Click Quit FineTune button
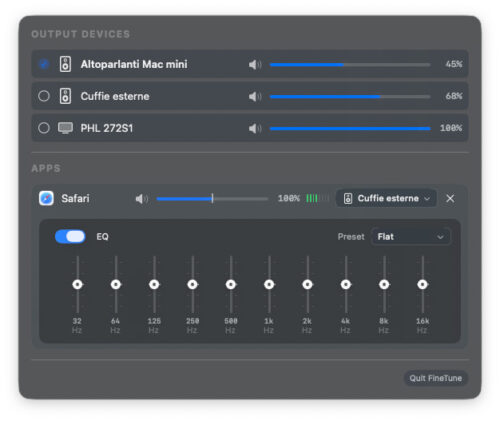Screen dimensions: 500x421 (x=436, y=378)
